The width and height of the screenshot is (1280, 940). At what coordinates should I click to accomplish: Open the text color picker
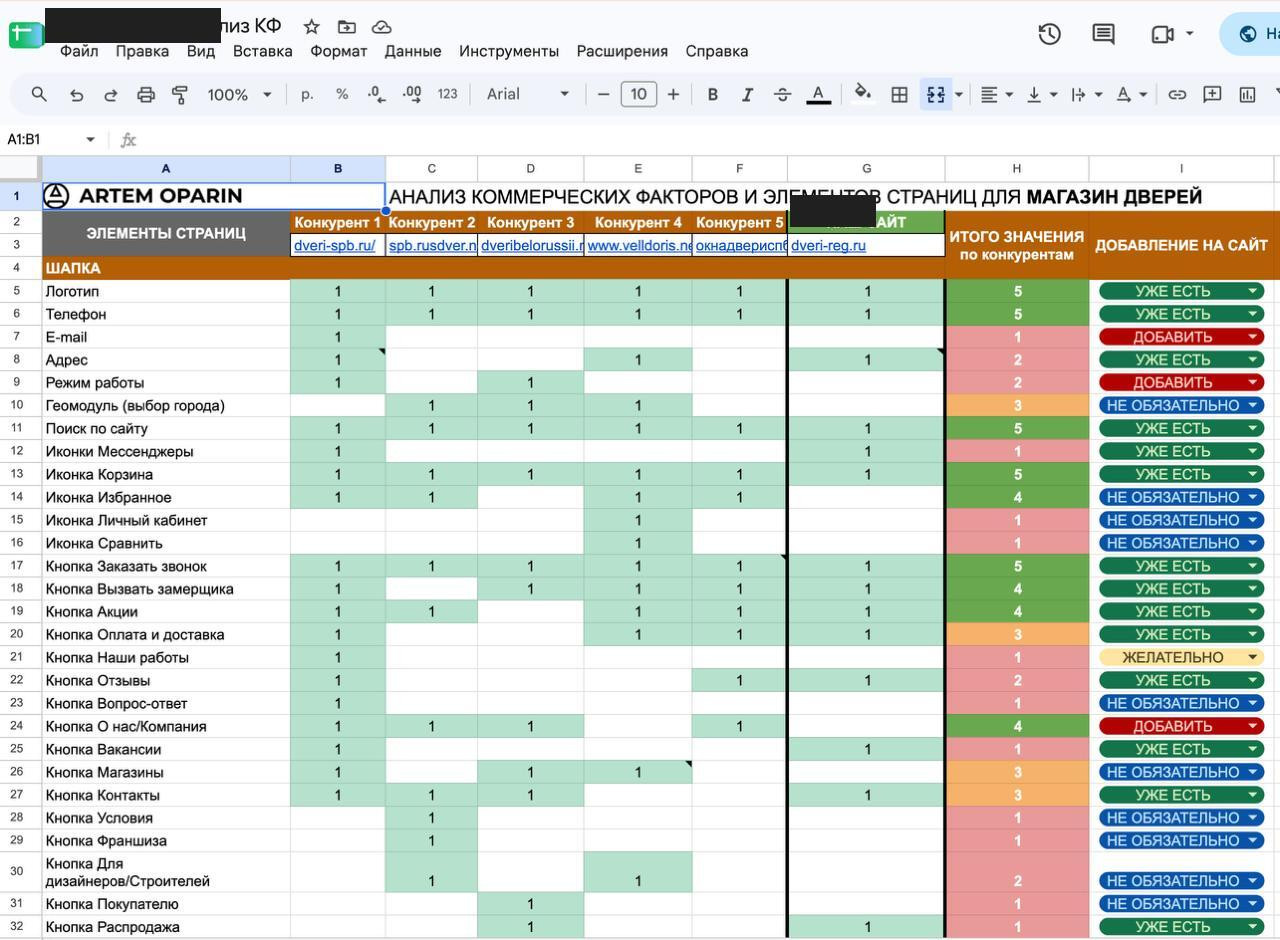point(818,94)
